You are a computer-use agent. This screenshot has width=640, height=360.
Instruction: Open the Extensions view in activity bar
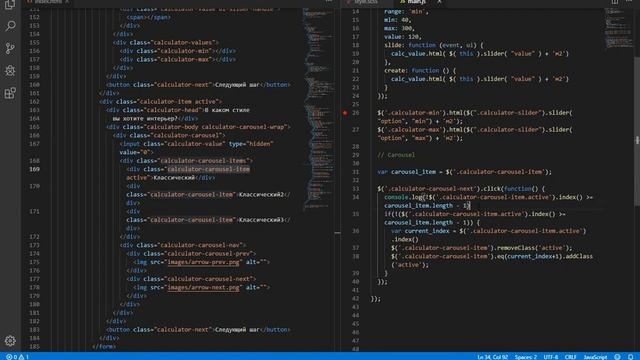(10, 93)
